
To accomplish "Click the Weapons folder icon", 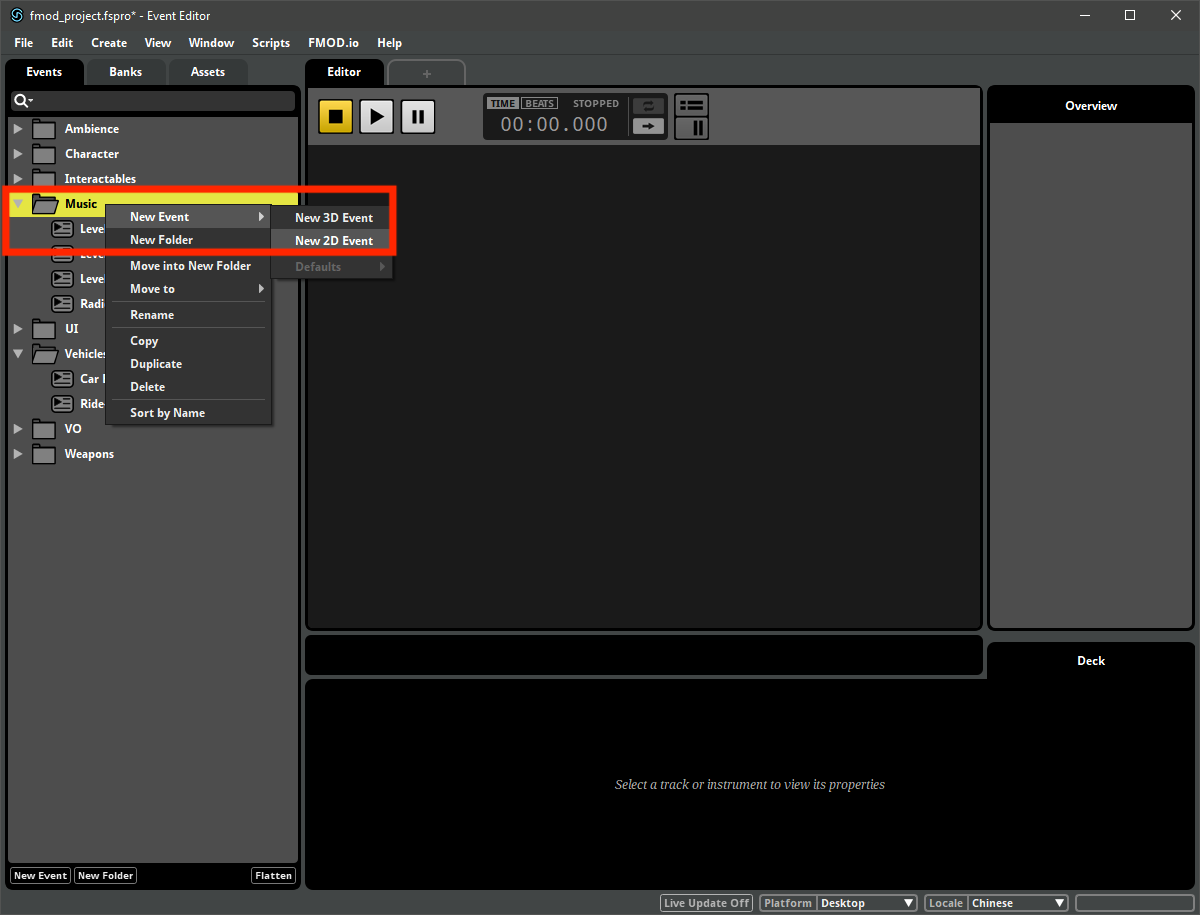I will coord(44,453).
